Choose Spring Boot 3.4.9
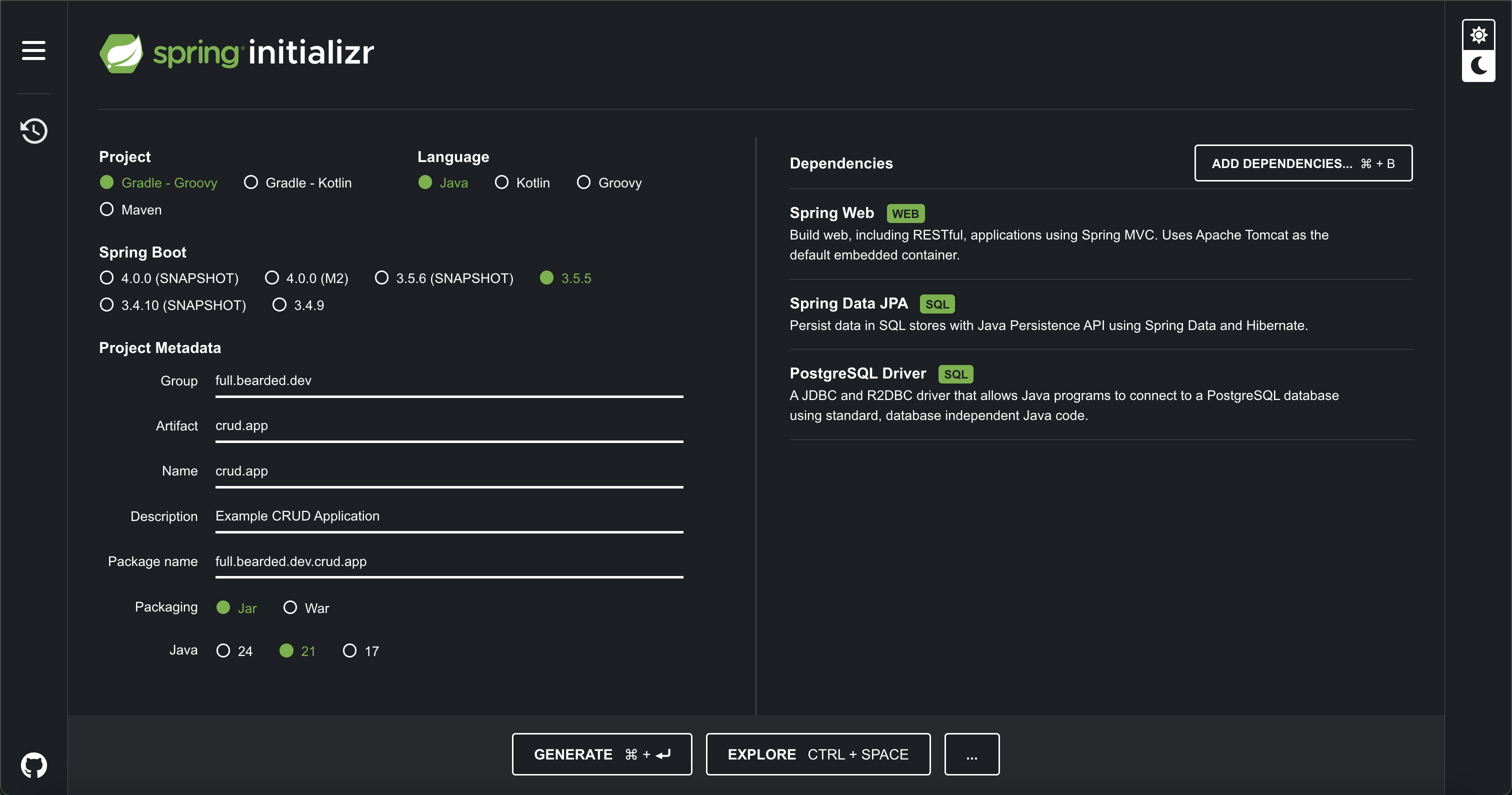Viewport: 1512px width, 795px height. coord(279,305)
